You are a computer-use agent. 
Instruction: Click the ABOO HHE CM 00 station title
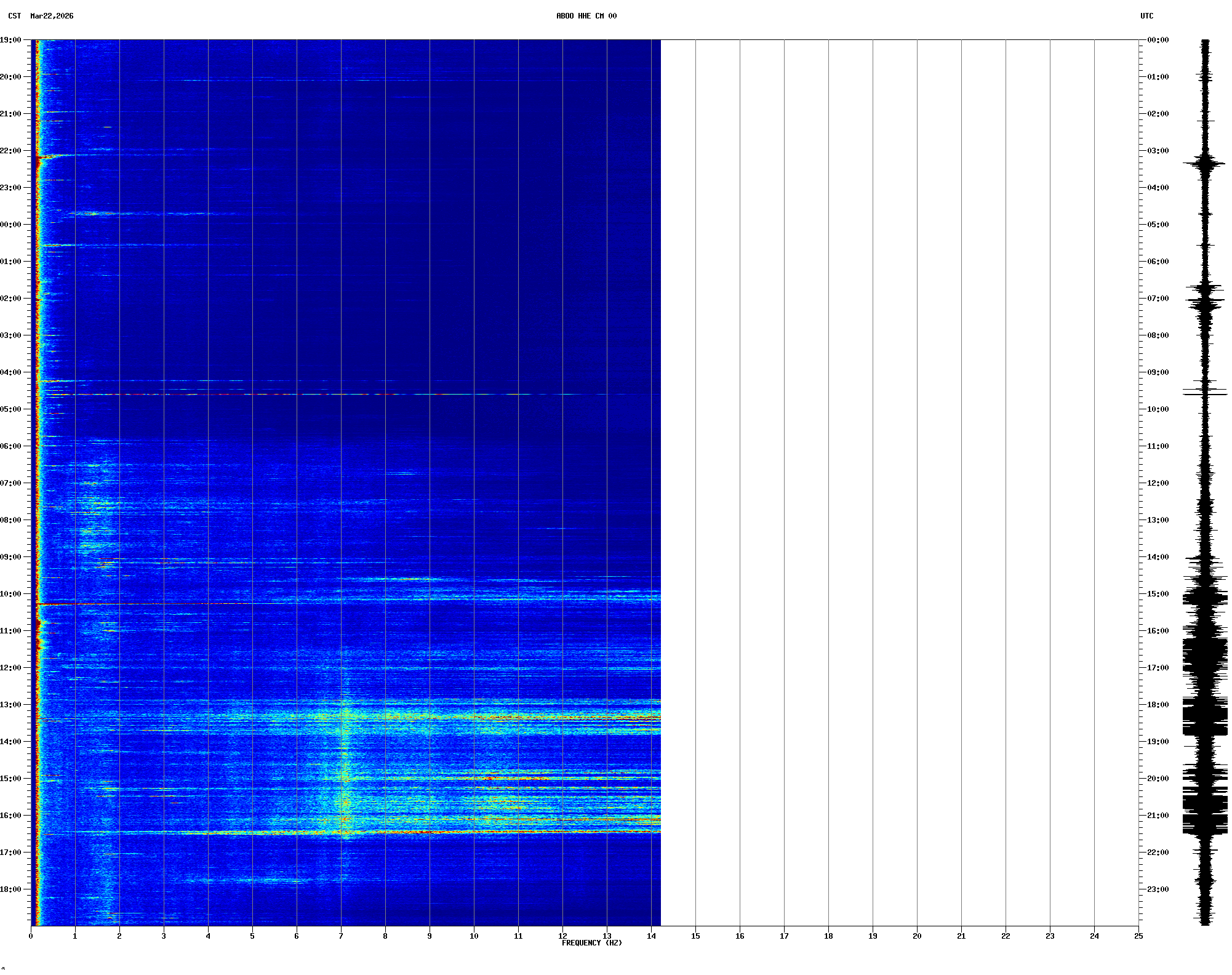586,16
